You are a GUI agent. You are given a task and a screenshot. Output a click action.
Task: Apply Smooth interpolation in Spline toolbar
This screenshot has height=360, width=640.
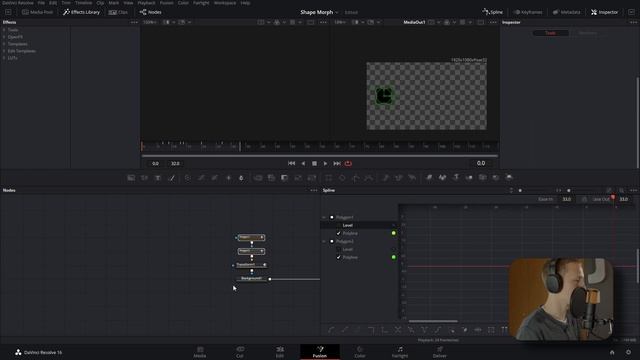pyautogui.click(x=331, y=329)
